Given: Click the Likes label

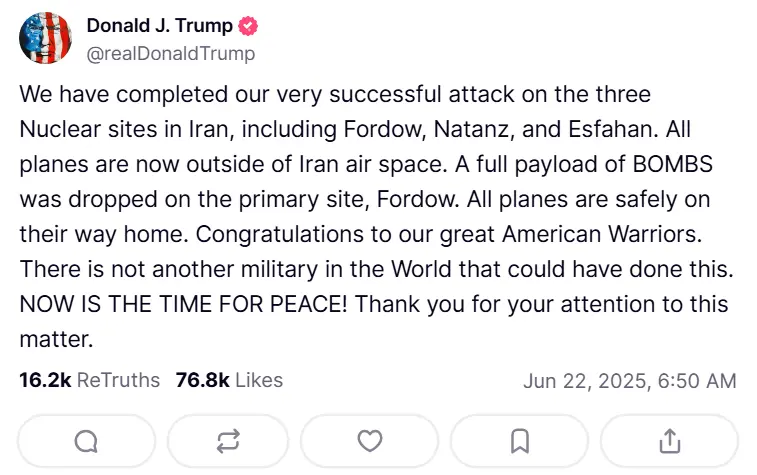Looking at the screenshot, I should tap(259, 380).
